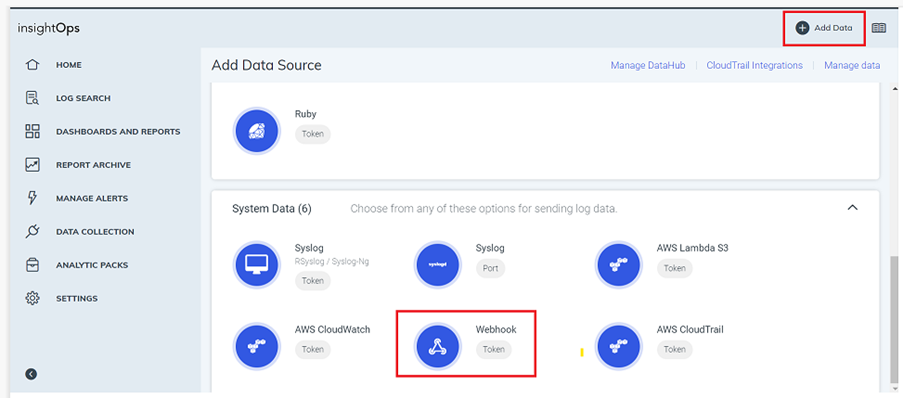Open the Manage data link
903x398 pixels.
(x=852, y=66)
